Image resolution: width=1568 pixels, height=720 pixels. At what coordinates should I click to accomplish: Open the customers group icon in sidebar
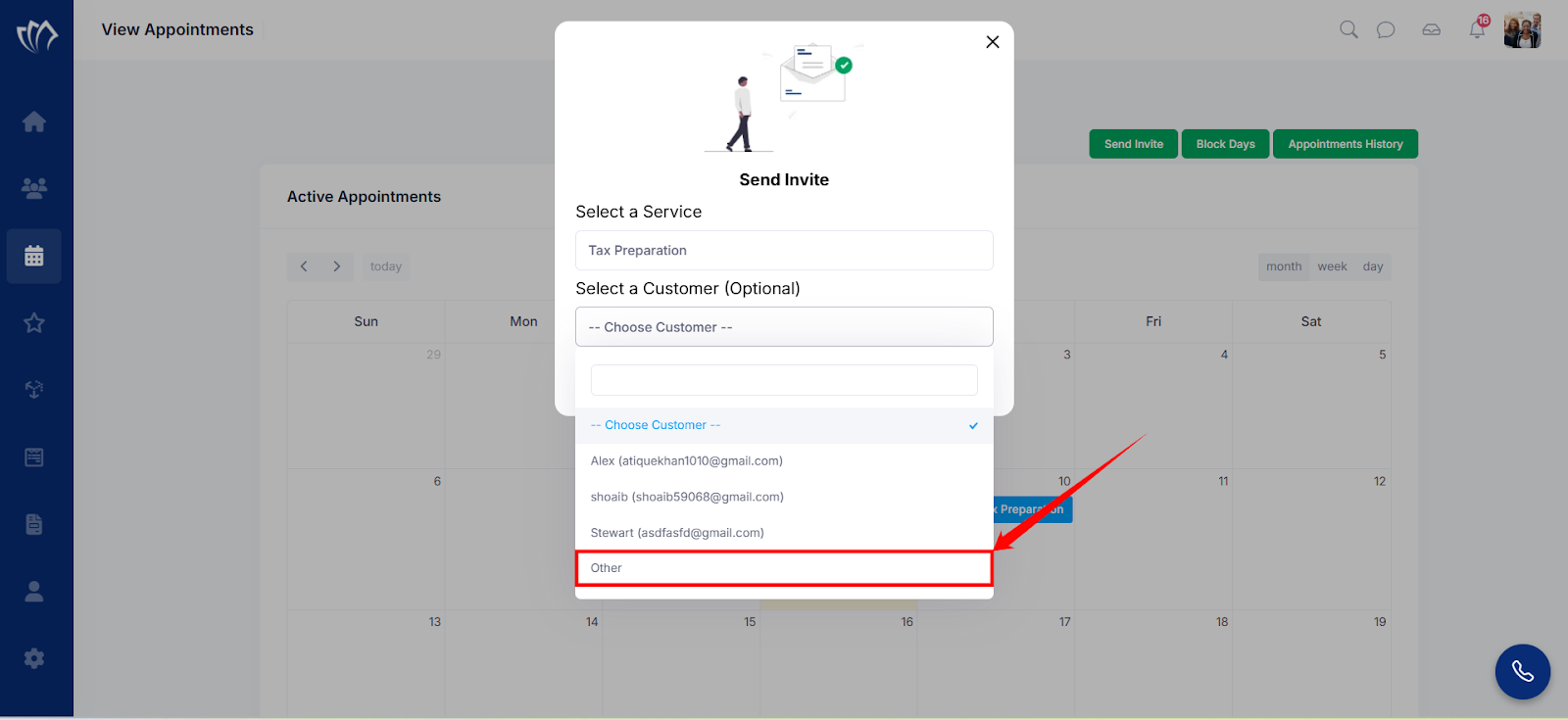pos(34,188)
